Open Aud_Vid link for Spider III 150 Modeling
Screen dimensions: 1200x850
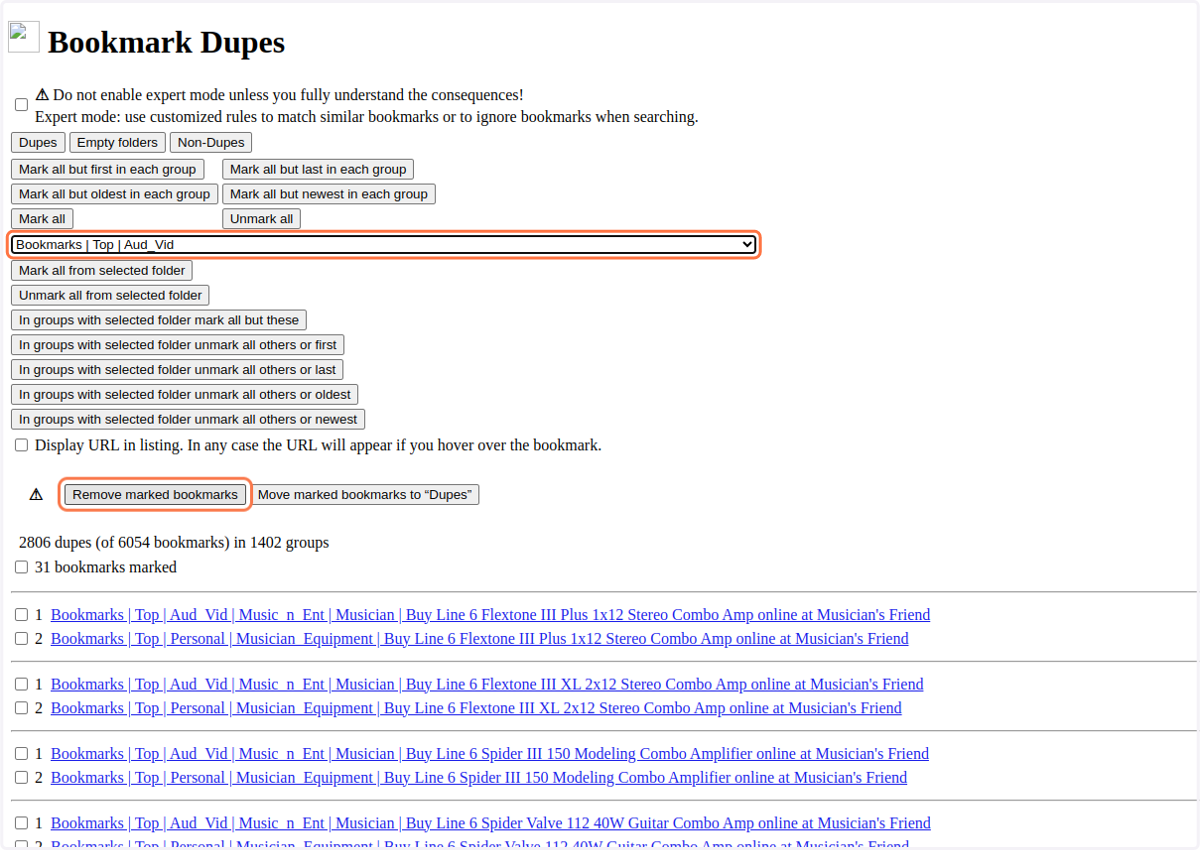(x=490, y=754)
